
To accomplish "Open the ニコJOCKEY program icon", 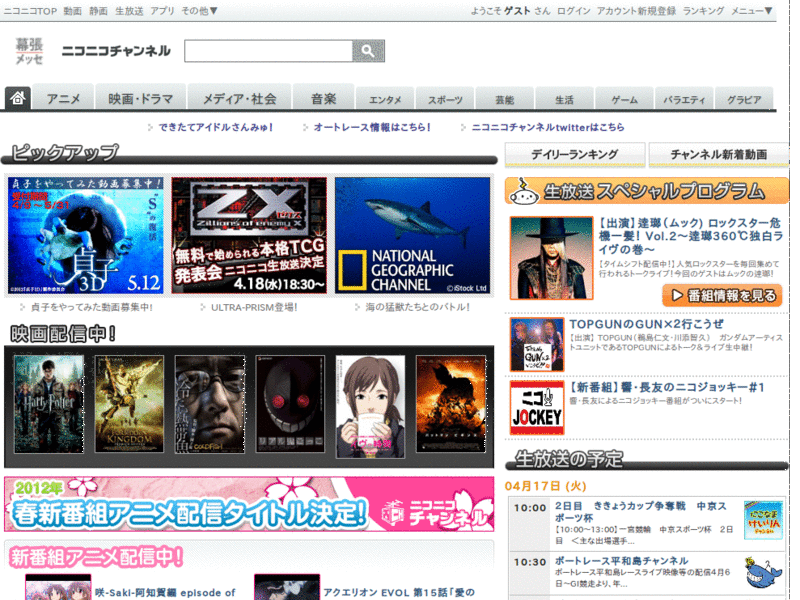I will (x=537, y=408).
